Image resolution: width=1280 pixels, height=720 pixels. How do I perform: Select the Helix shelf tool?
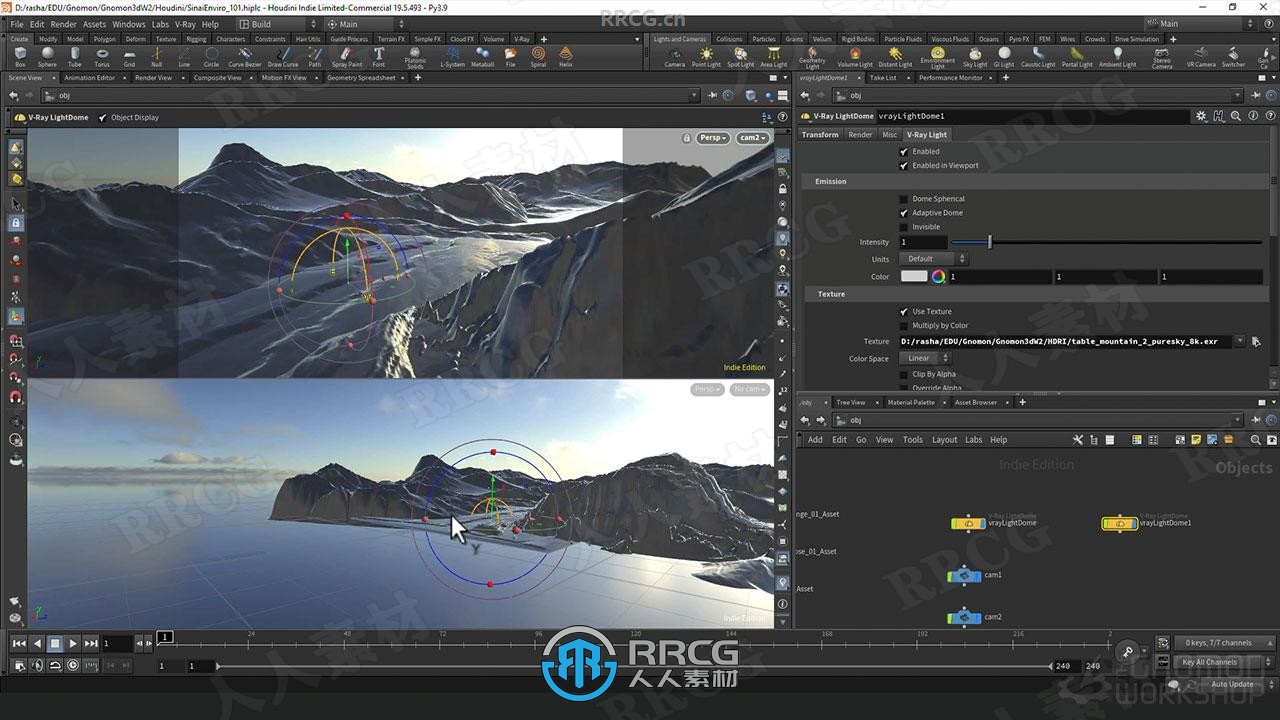(x=566, y=57)
